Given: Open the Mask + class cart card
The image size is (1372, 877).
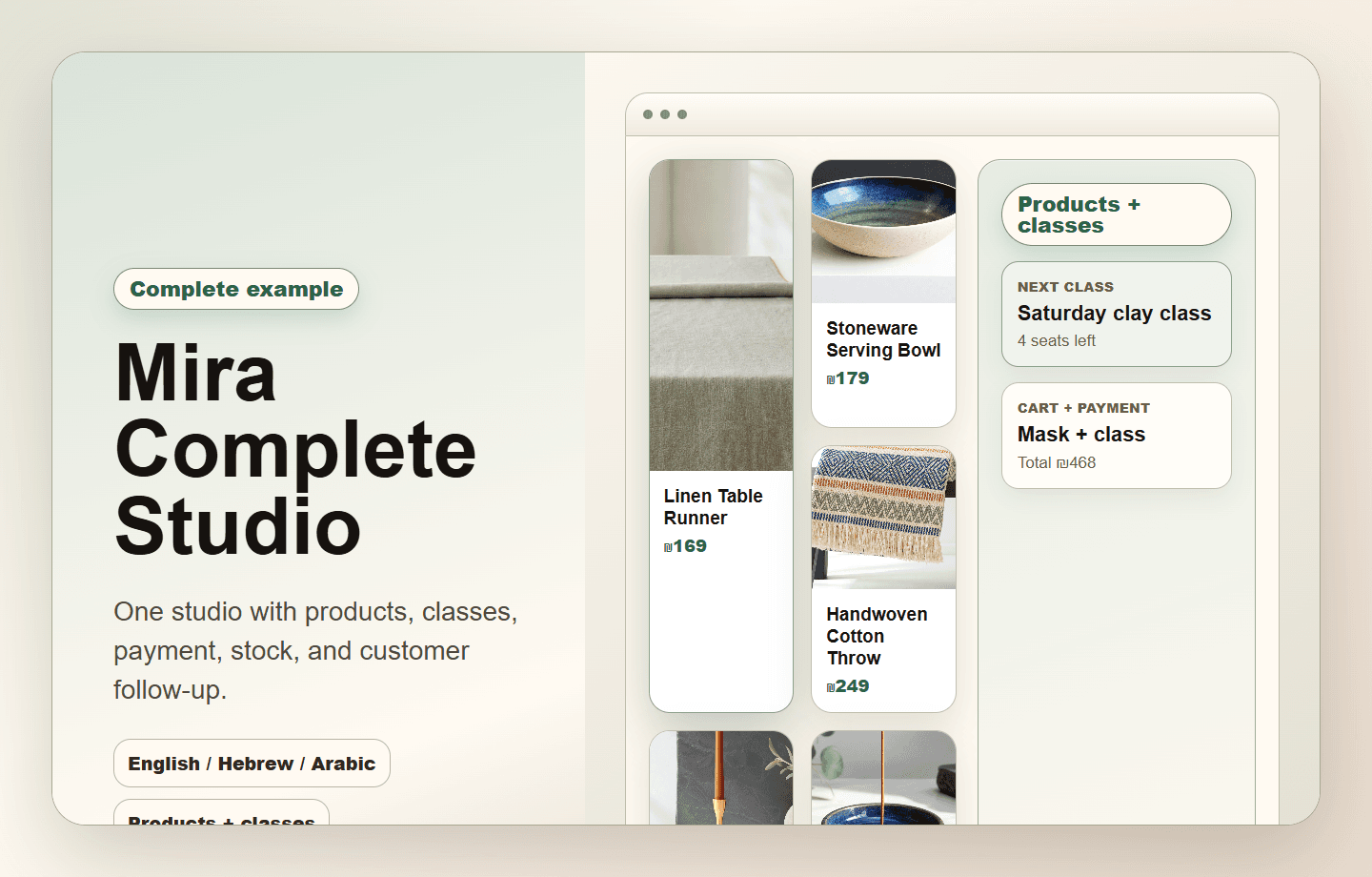Looking at the screenshot, I should click(x=1117, y=436).
